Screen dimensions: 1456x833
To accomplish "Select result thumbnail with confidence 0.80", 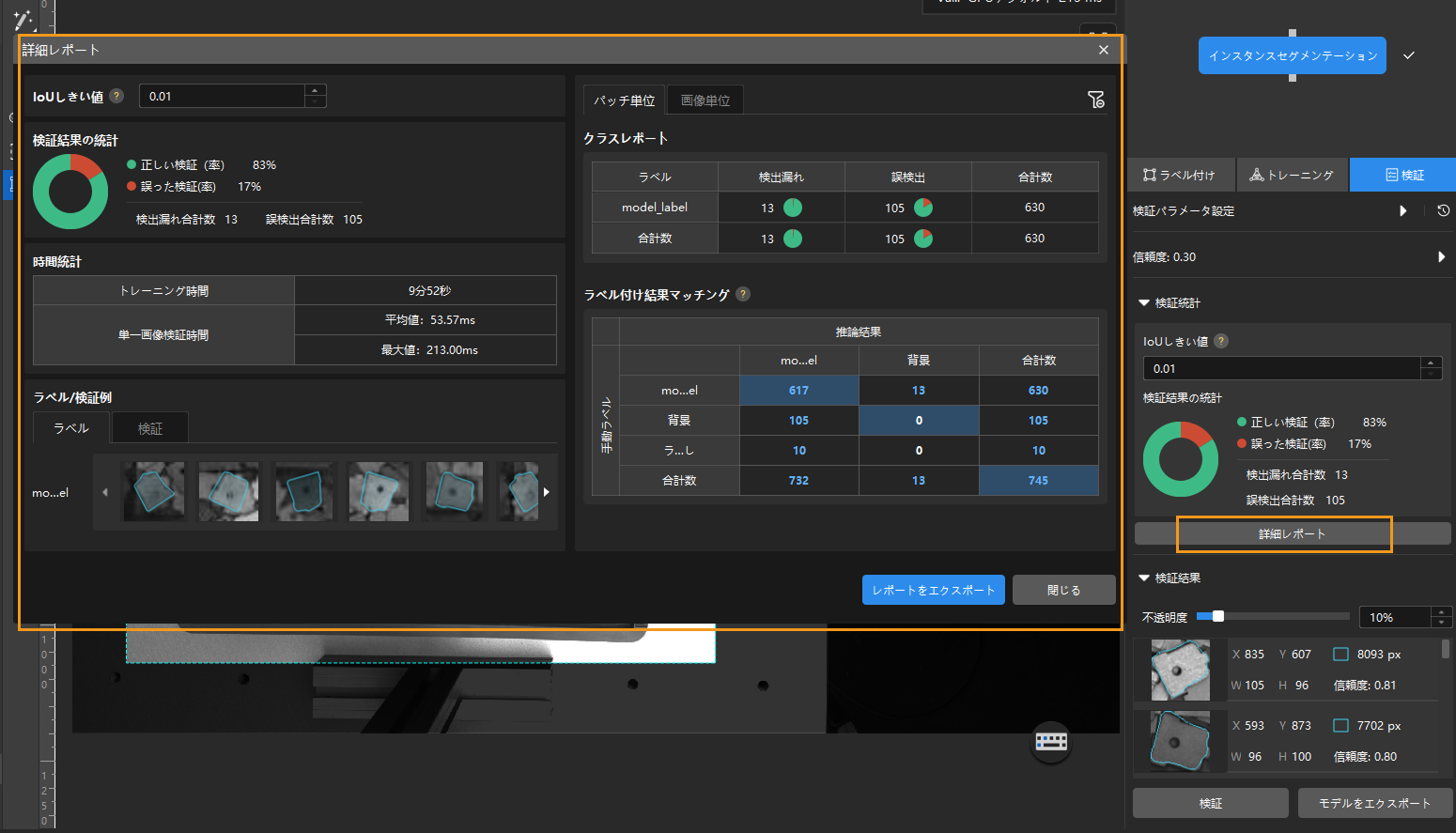I will 1180,741.
